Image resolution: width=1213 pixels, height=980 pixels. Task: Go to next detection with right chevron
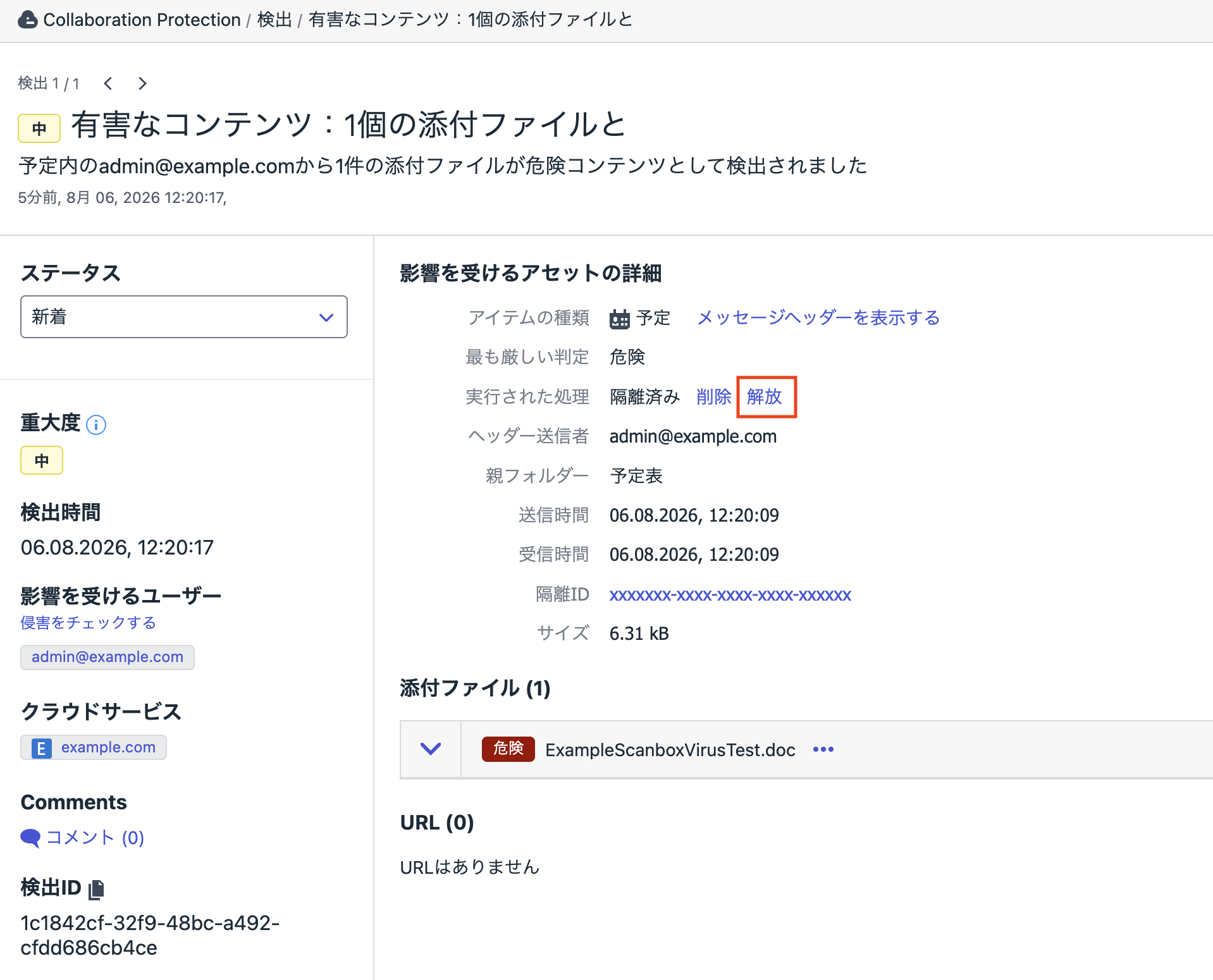[x=142, y=83]
